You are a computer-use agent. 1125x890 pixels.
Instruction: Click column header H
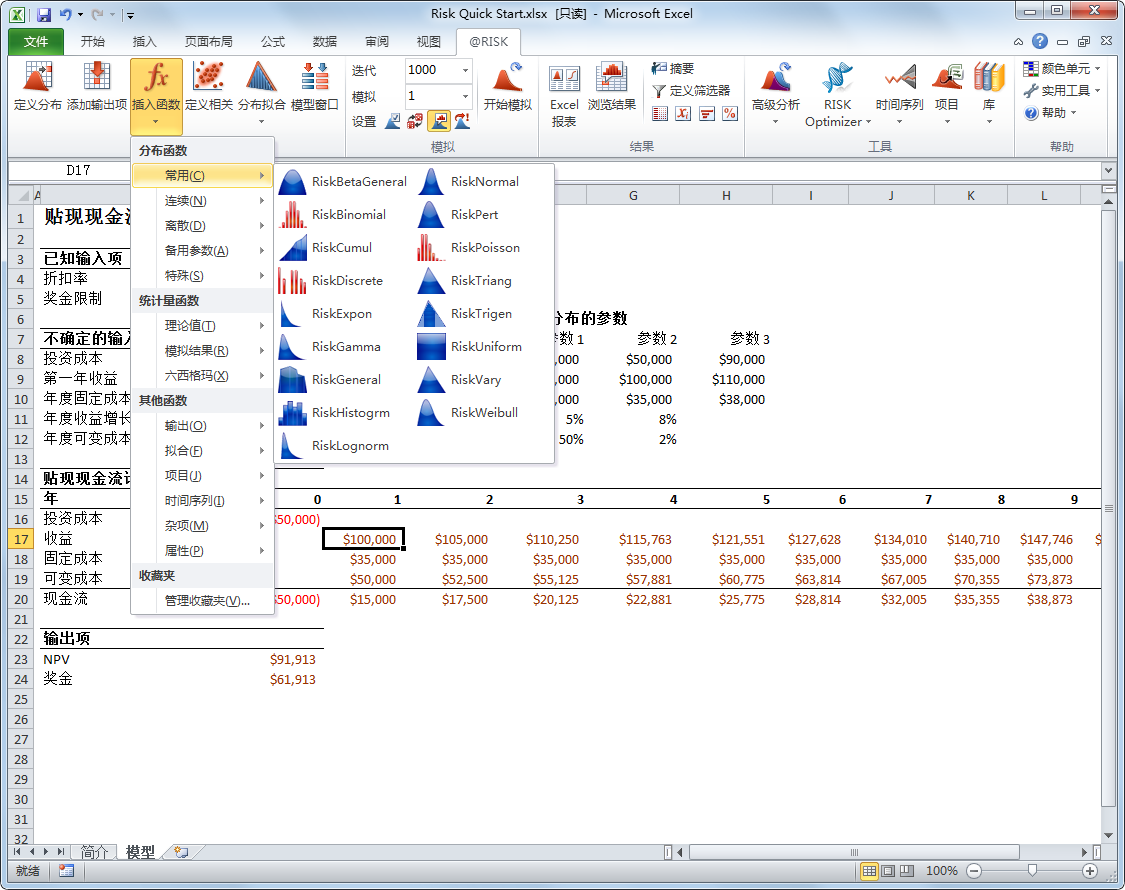point(726,195)
